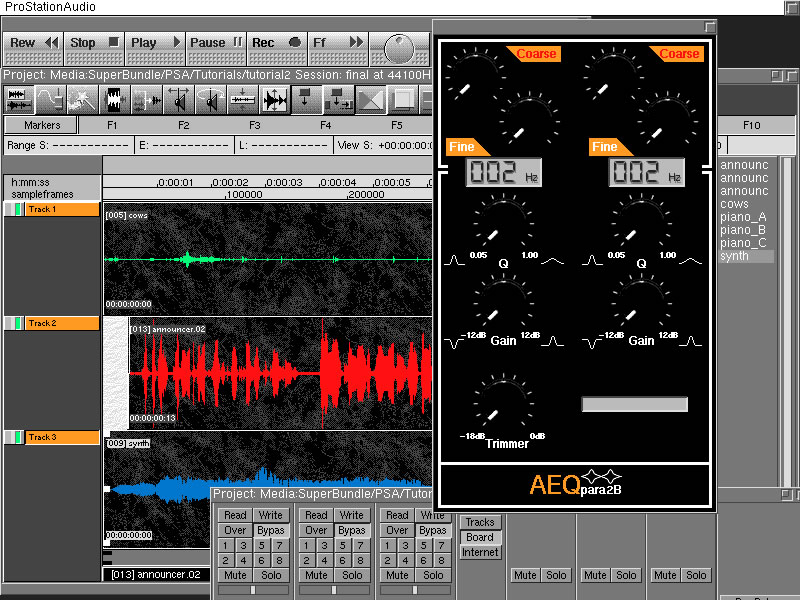Click the right band Gain knob
Viewport: 800px width, 600px height.
coord(641,303)
